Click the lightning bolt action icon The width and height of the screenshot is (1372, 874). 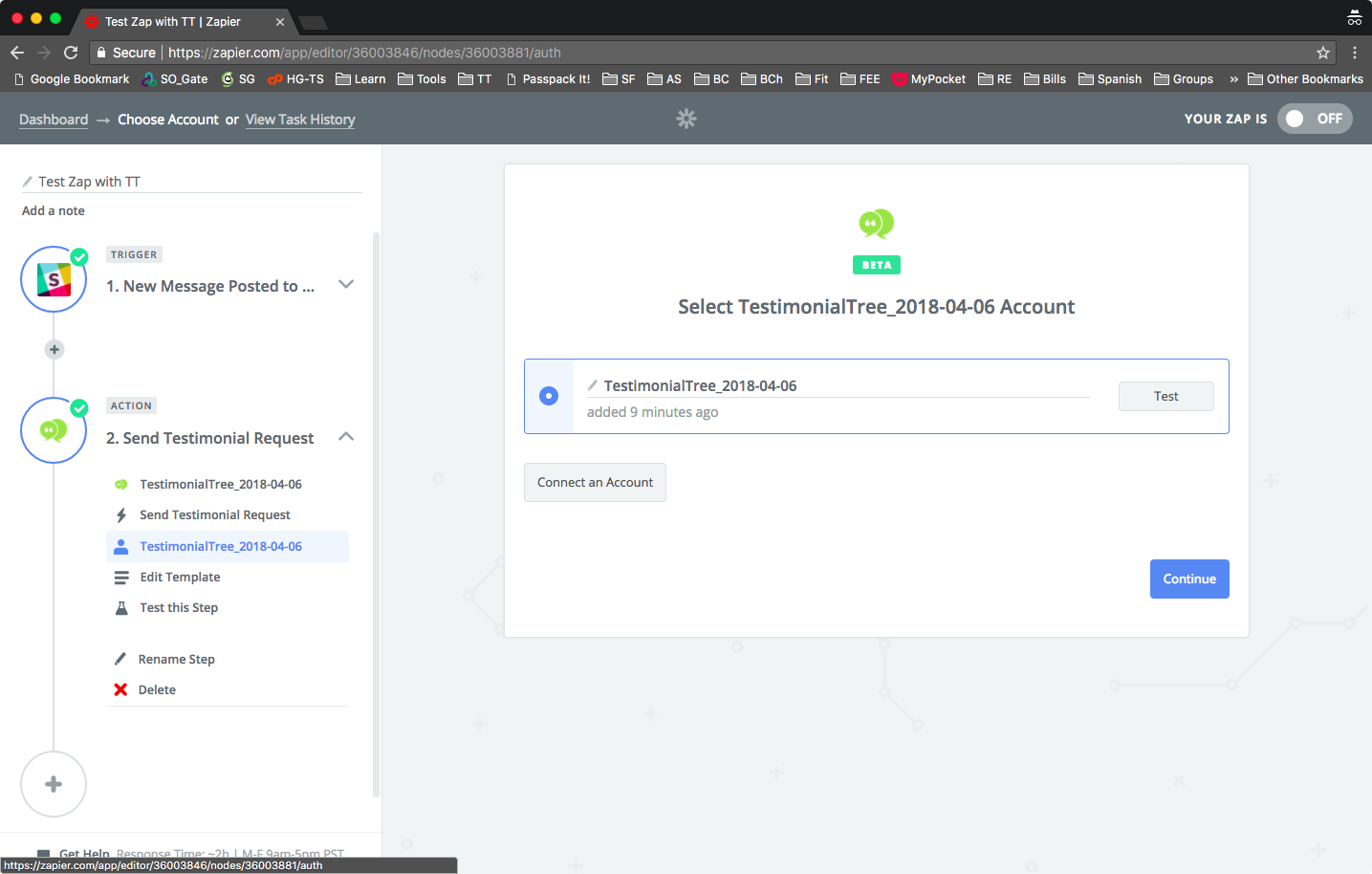coord(121,515)
